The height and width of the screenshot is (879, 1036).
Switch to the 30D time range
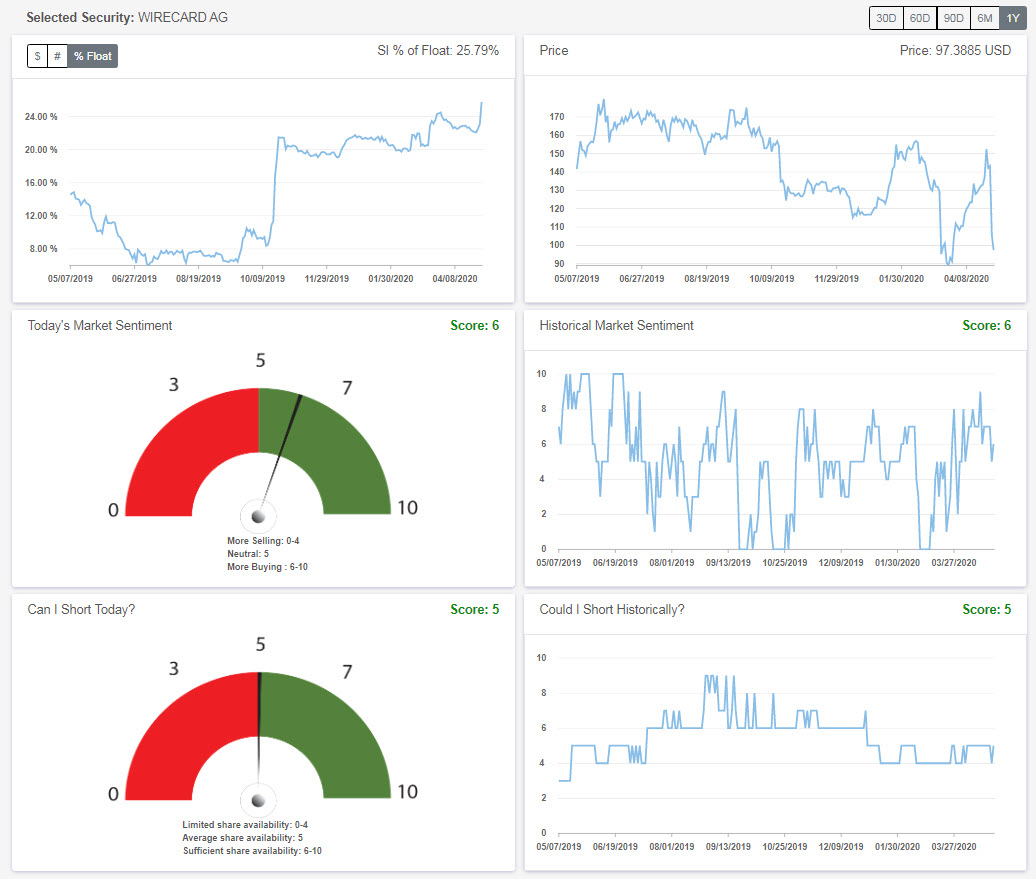point(884,17)
